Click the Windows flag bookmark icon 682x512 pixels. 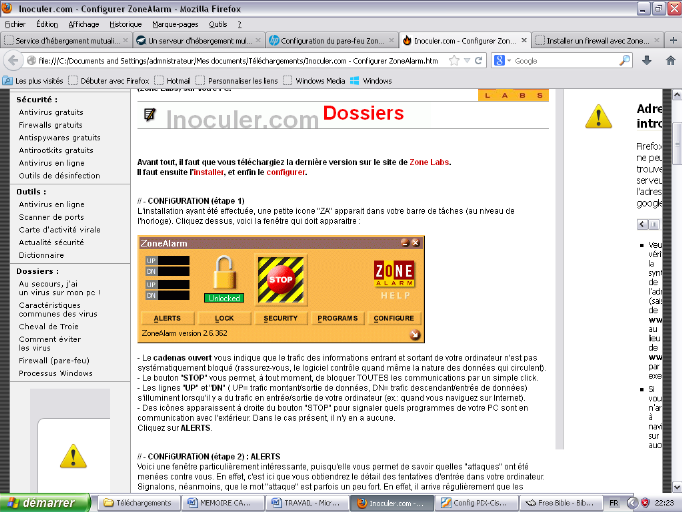[354, 81]
